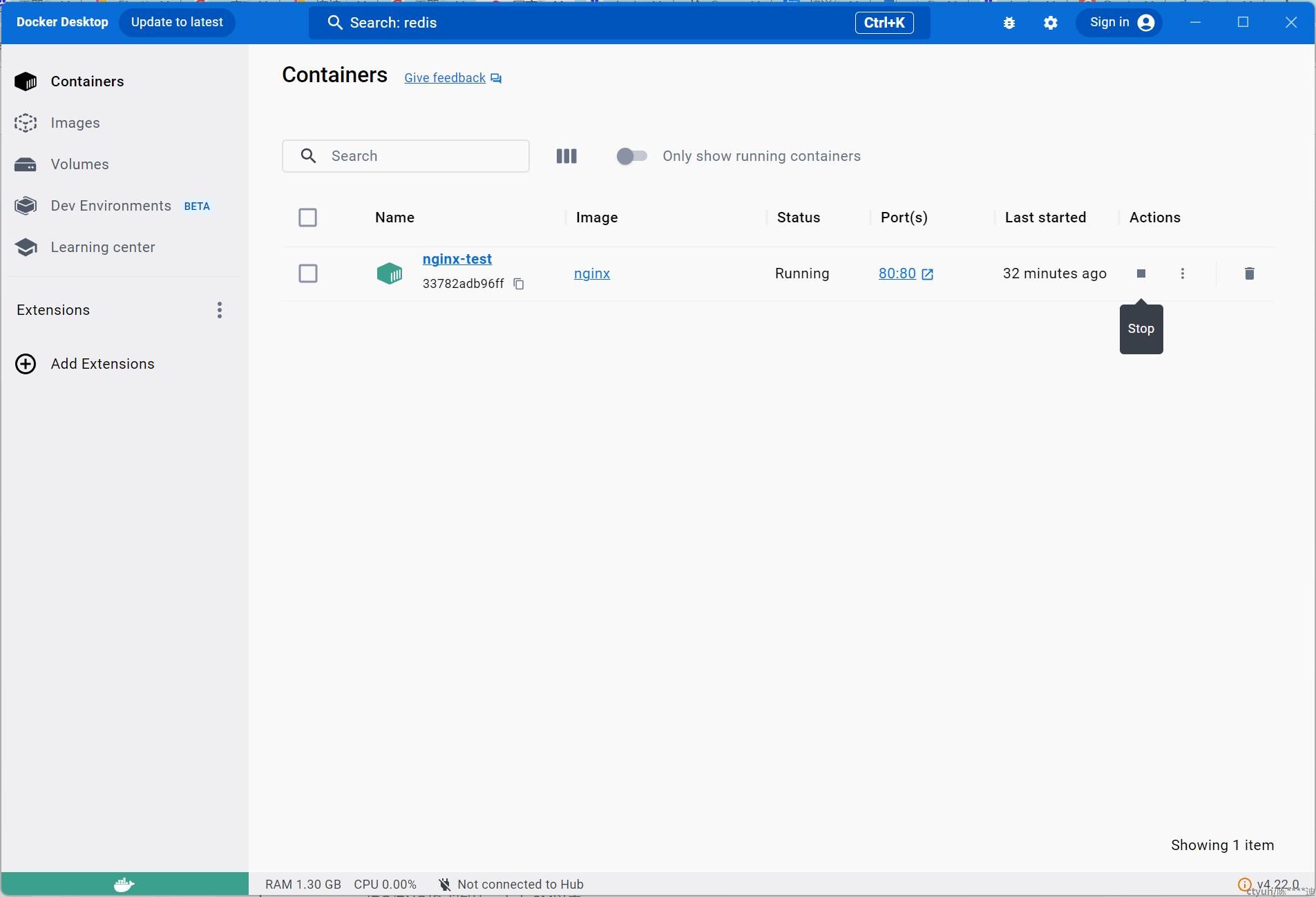Click Add Extensions label
The height and width of the screenshot is (897, 1316).
coord(102,364)
